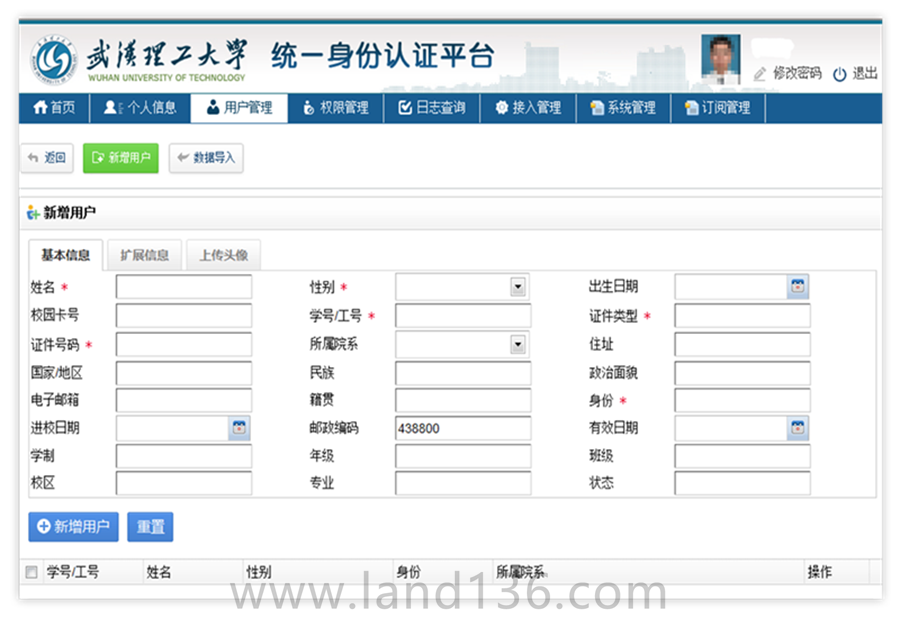Screen dimensions: 900x618
Task: Expand the 性别 dropdown
Action: [x=517, y=288]
